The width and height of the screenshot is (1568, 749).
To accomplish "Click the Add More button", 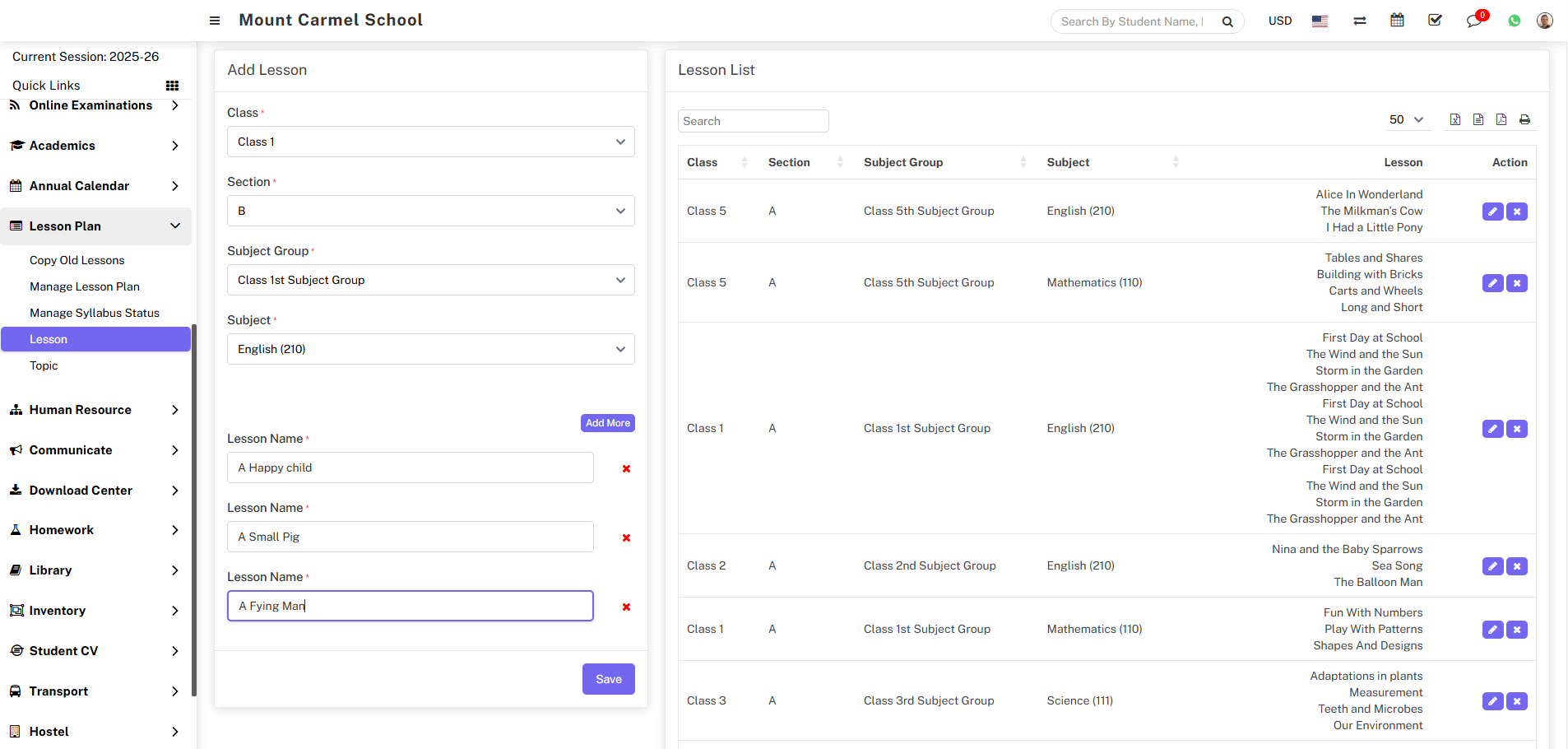I will pyautogui.click(x=607, y=423).
